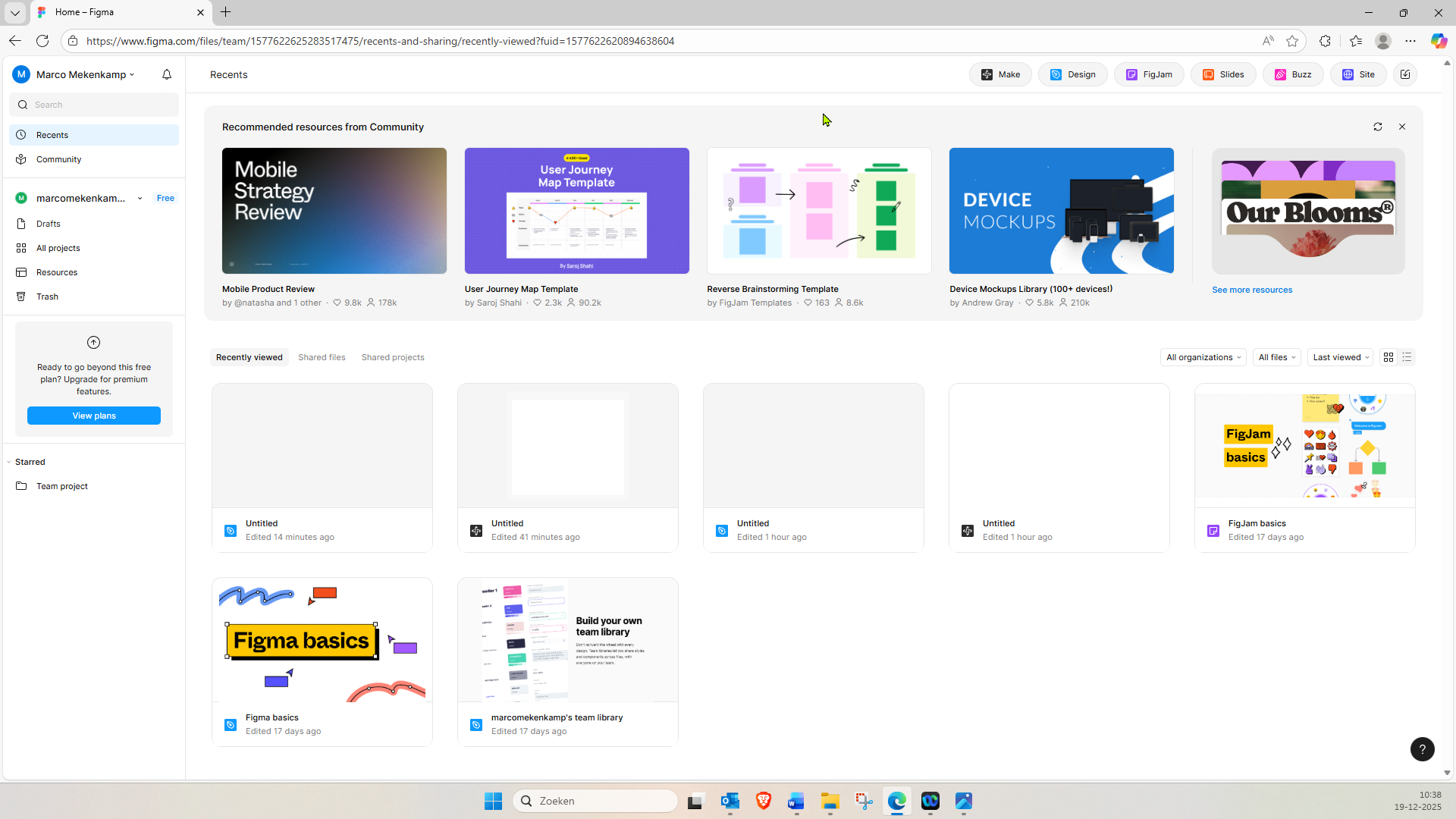
Task: Focus the Figma Search field
Action: pyautogui.click(x=94, y=105)
